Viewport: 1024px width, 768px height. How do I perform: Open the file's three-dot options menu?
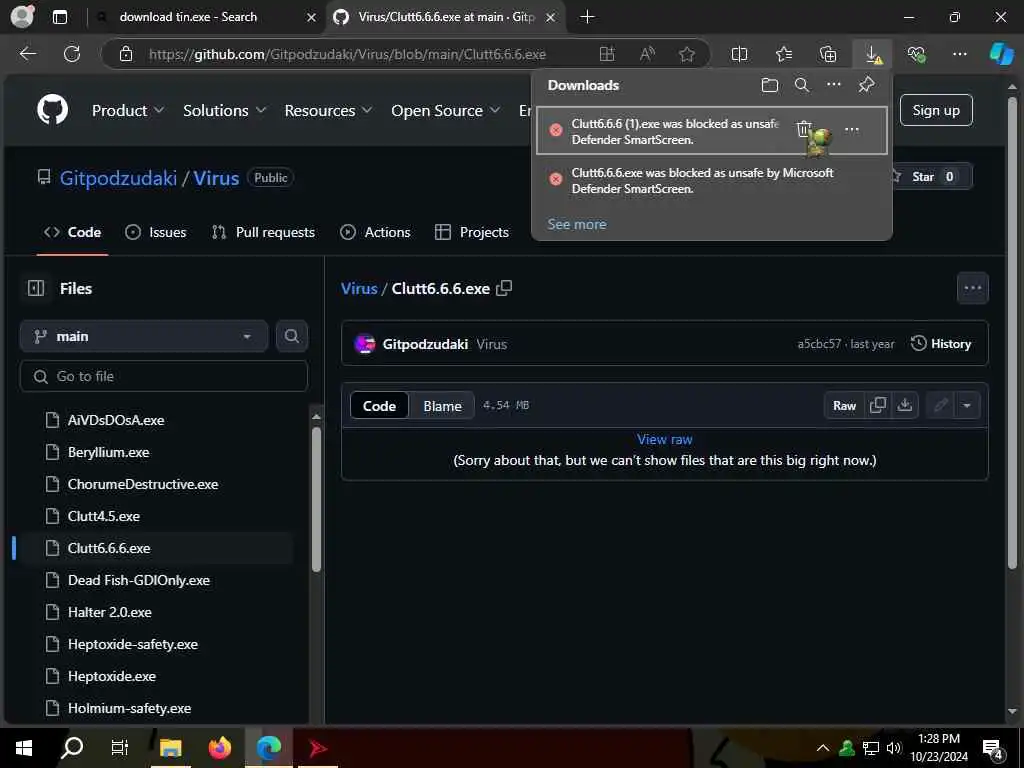(972, 288)
